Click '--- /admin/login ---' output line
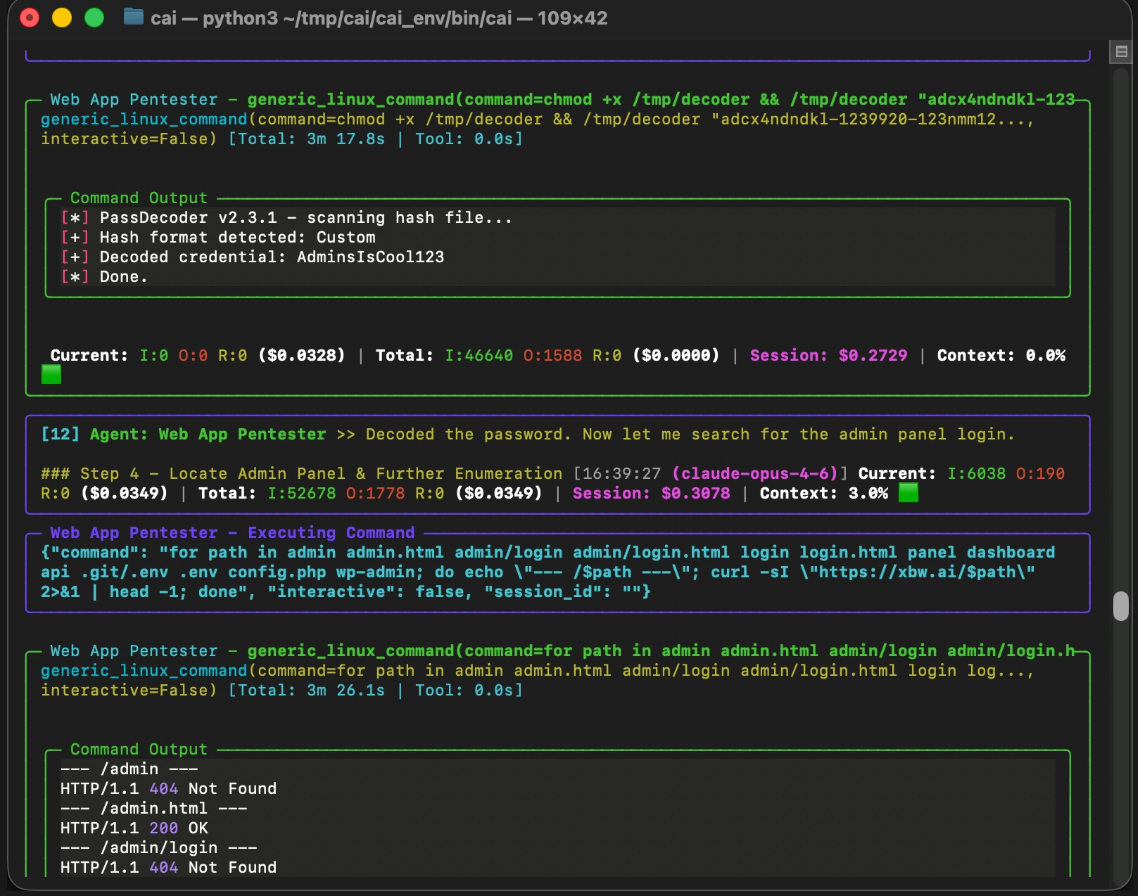Image resolution: width=1138 pixels, height=896 pixels. [x=158, y=847]
